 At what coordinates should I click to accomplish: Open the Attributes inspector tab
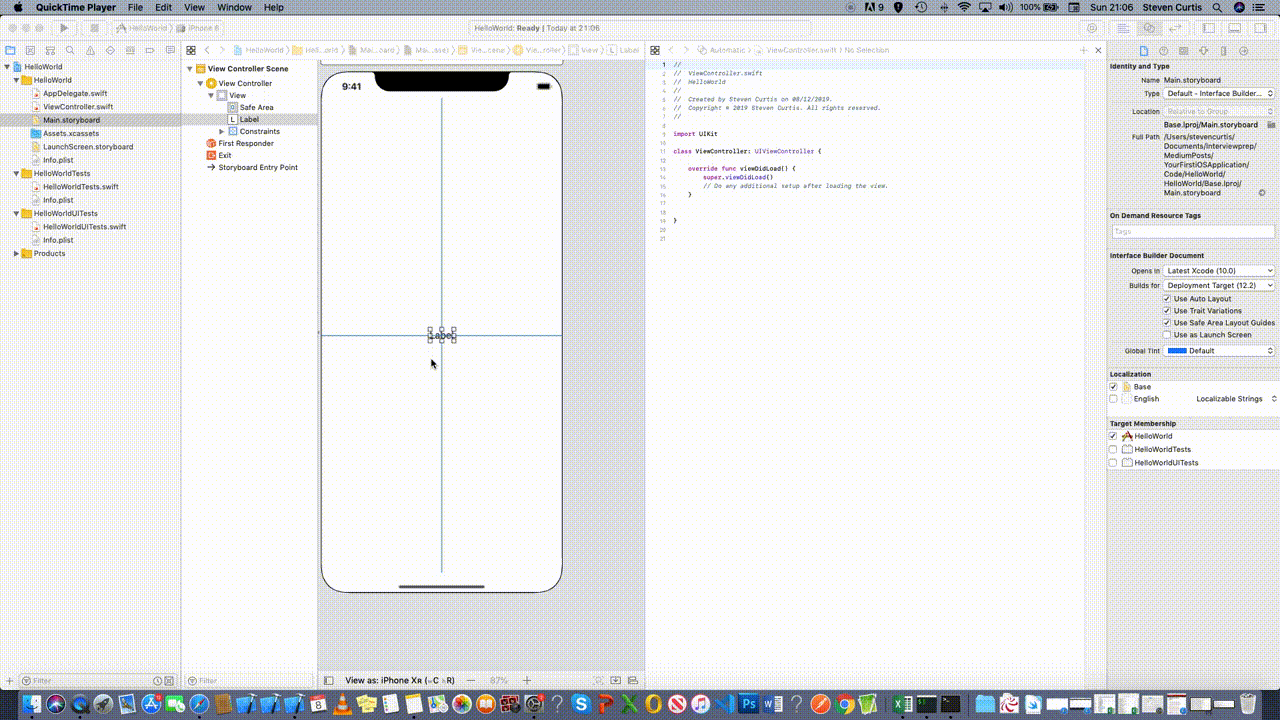(x=1204, y=51)
